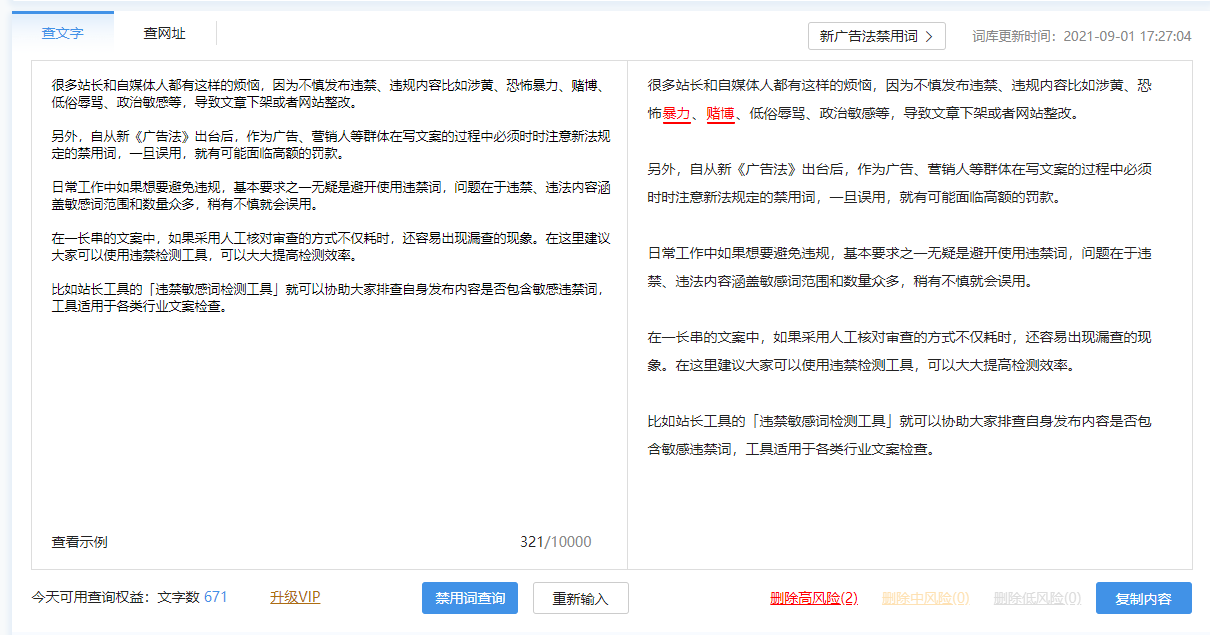Select the red-underlined word 暴力
This screenshot has width=1210, height=635.
click(676, 114)
